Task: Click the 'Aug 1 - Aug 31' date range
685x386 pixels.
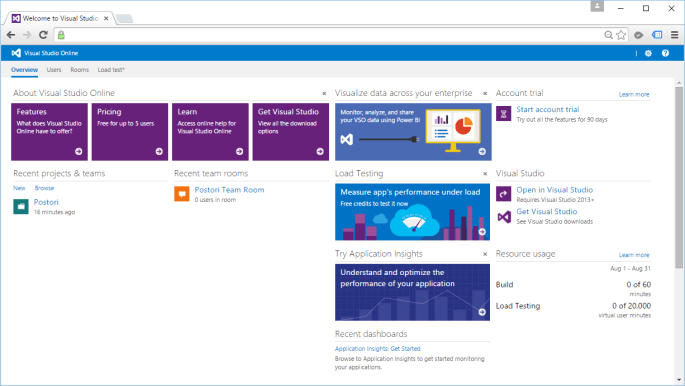Action: click(630, 269)
